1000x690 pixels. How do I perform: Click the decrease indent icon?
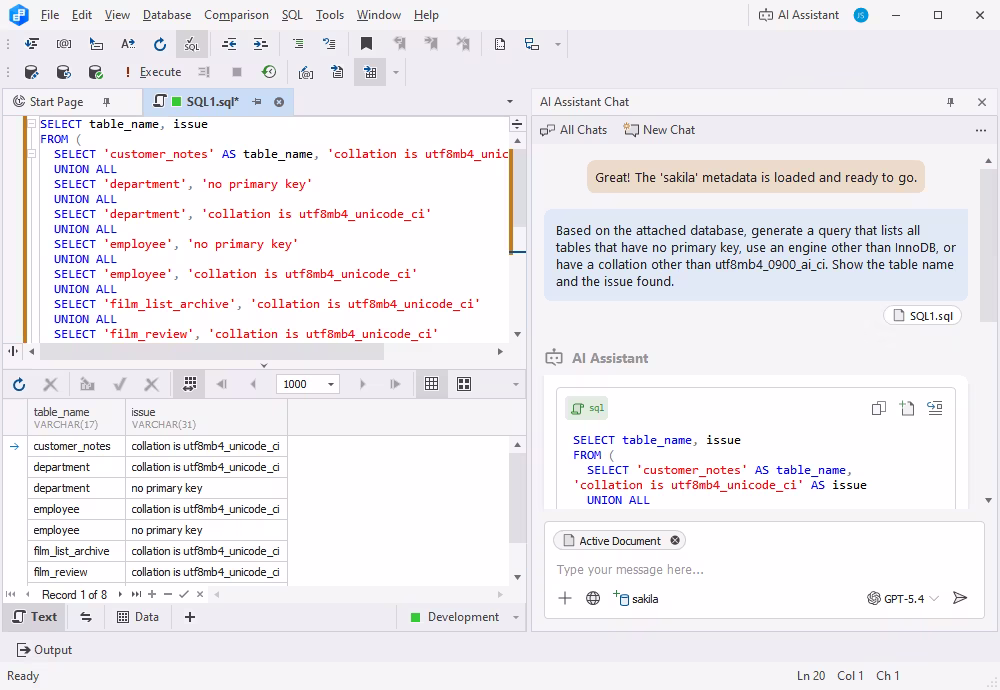(x=229, y=44)
